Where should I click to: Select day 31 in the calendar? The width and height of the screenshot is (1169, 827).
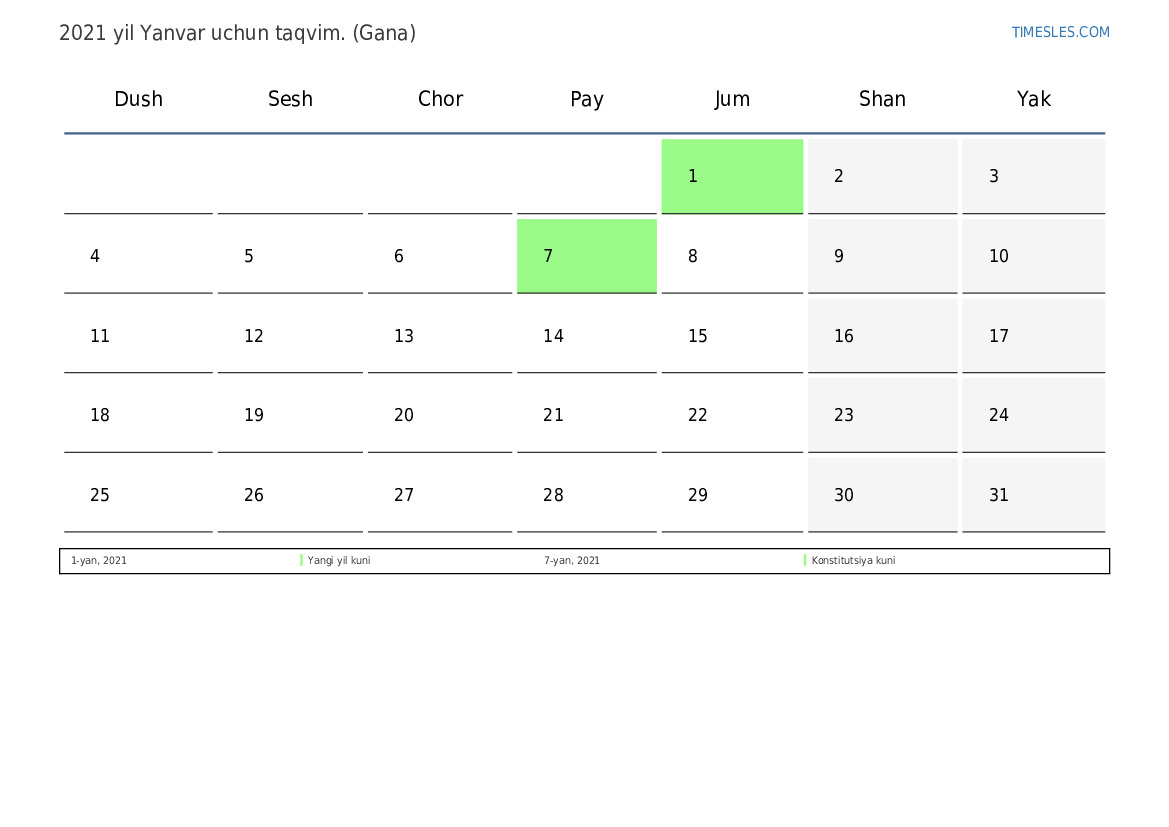click(1033, 494)
